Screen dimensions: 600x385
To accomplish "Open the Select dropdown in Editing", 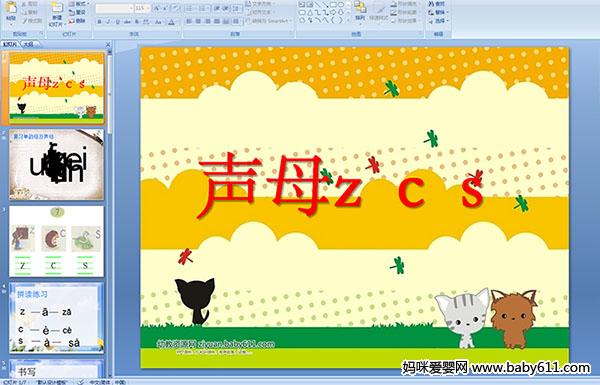I will [438, 21].
